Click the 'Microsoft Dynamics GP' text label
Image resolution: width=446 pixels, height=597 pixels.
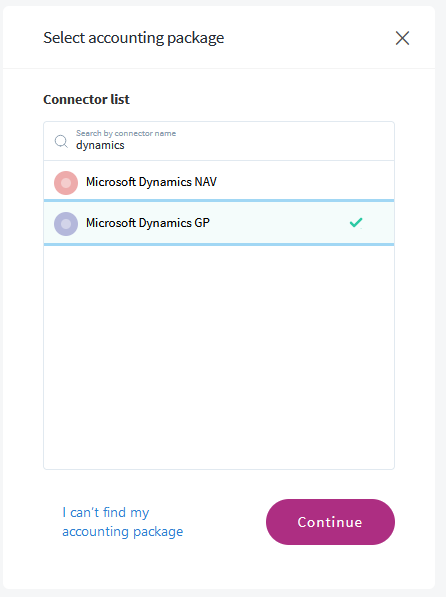(x=148, y=223)
